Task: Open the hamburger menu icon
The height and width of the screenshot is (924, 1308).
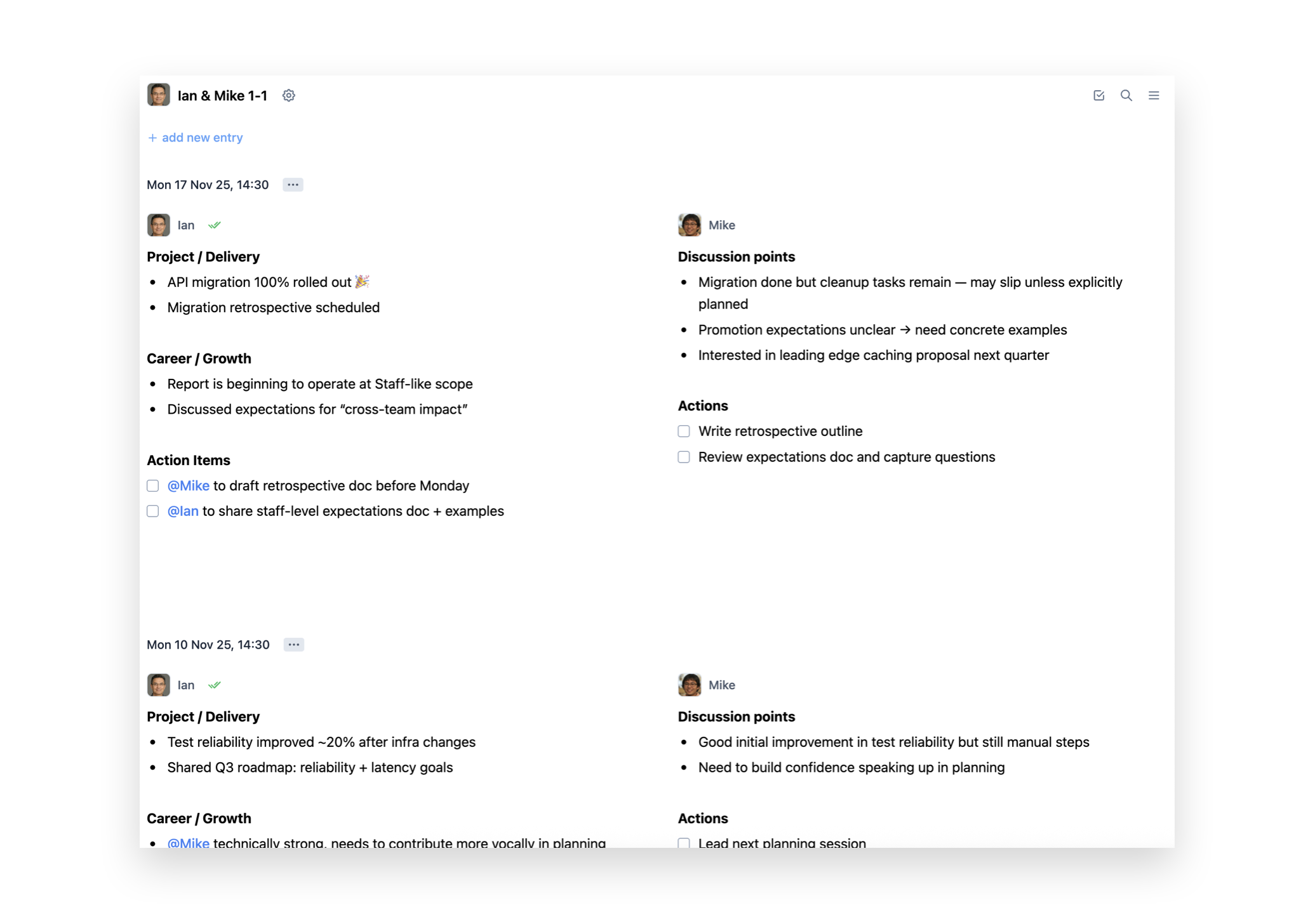Action: pos(1154,95)
